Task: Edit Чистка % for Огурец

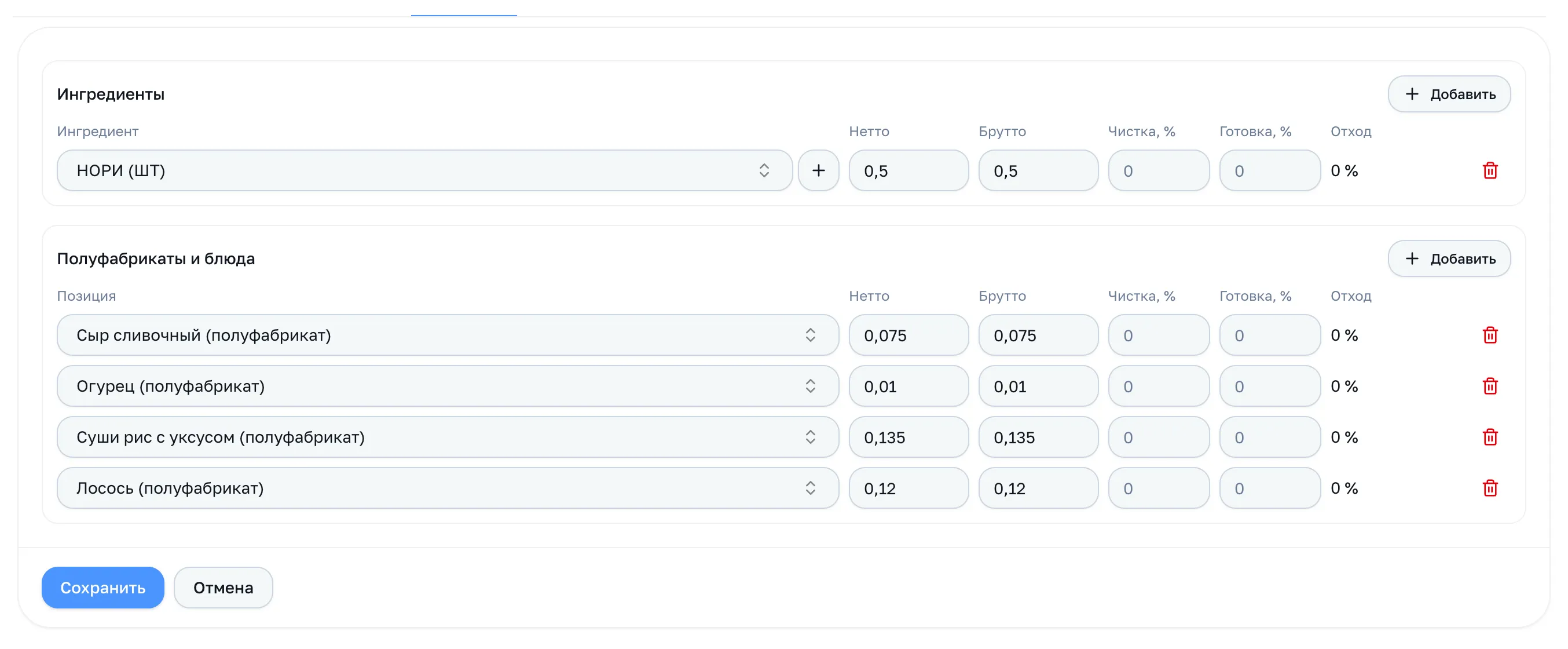Action: [1159, 387]
